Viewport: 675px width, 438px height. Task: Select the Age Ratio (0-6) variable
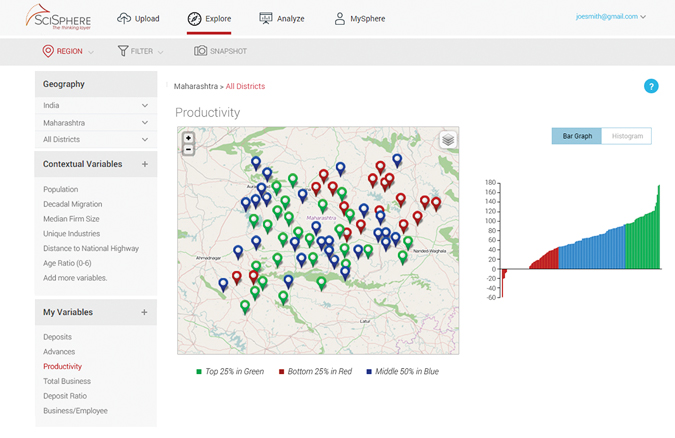(67, 263)
